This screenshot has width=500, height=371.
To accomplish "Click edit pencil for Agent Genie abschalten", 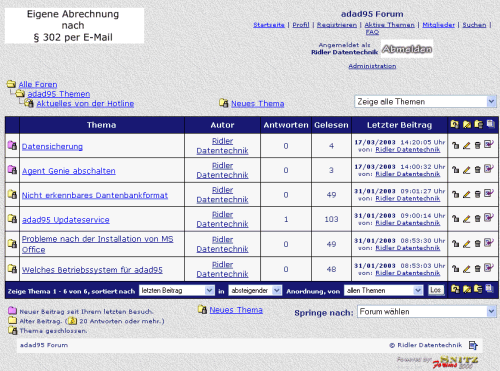I will pos(466,170).
